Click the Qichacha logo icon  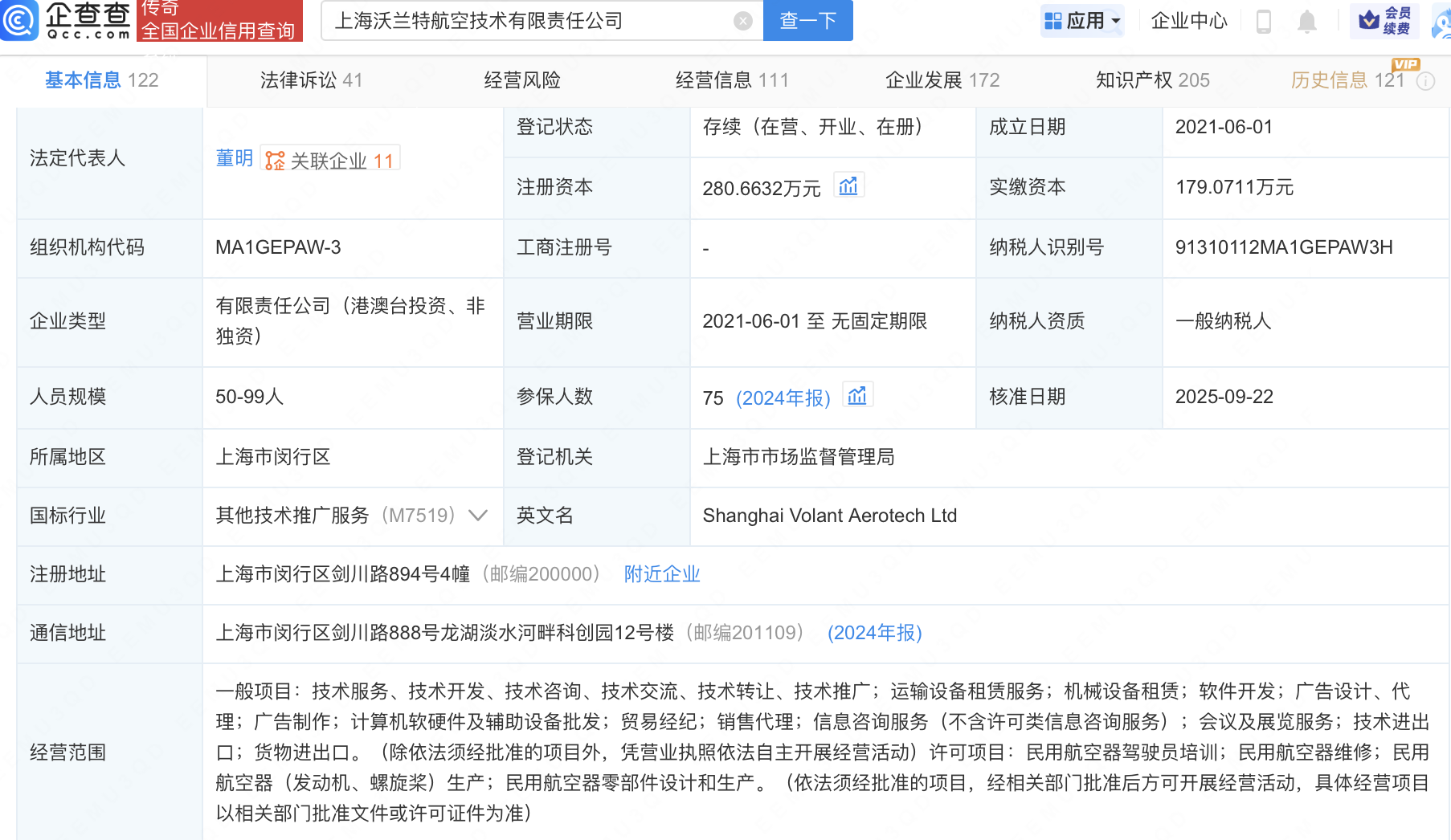19,20
